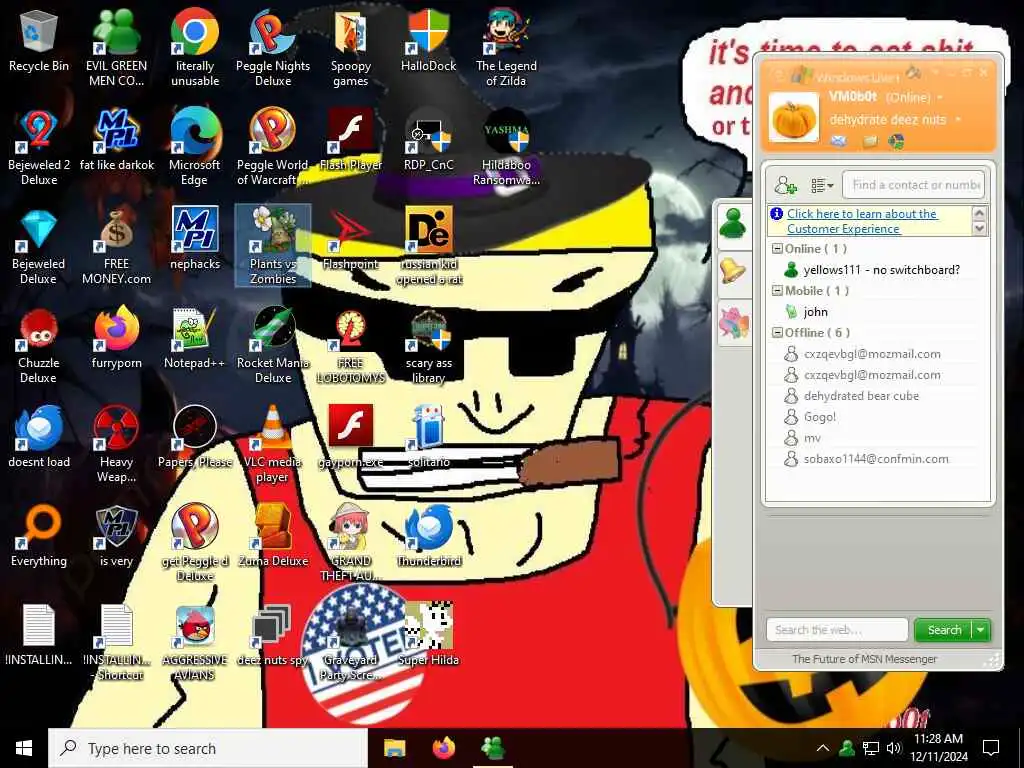Collapse the Offline contact group
1024x768 pixels.
pos(777,332)
